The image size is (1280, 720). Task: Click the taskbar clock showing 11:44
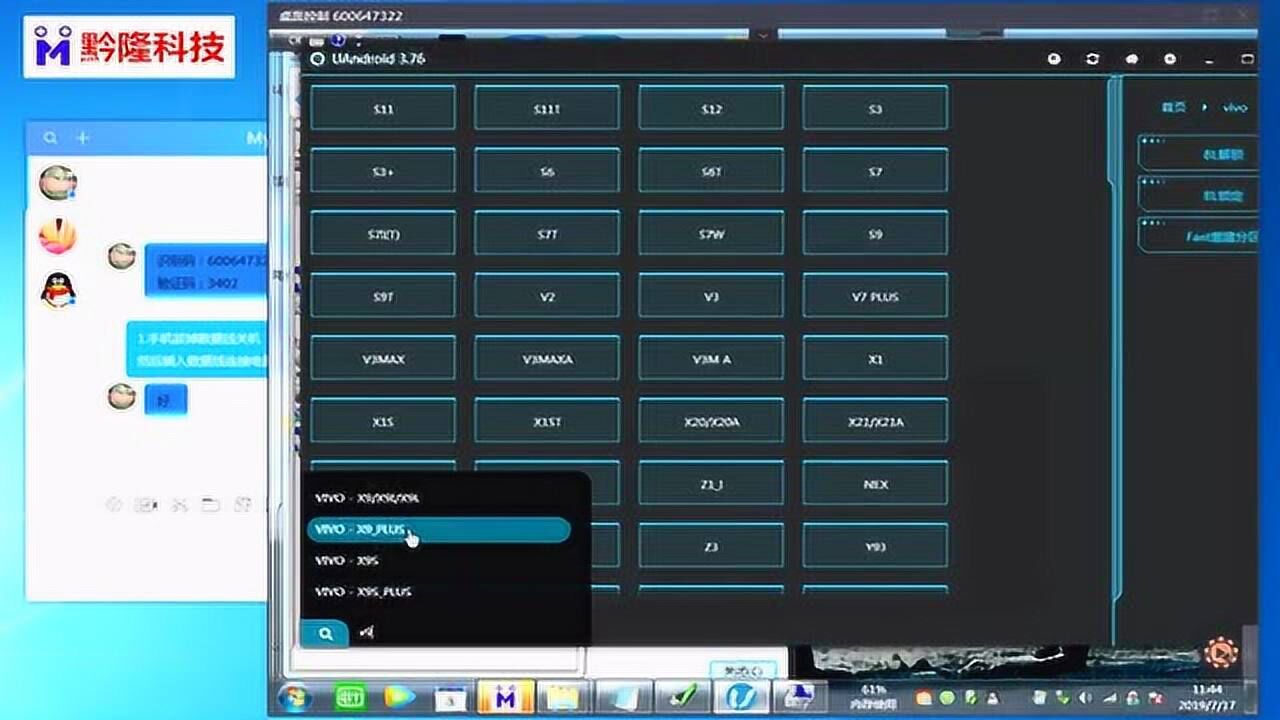(x=1208, y=696)
